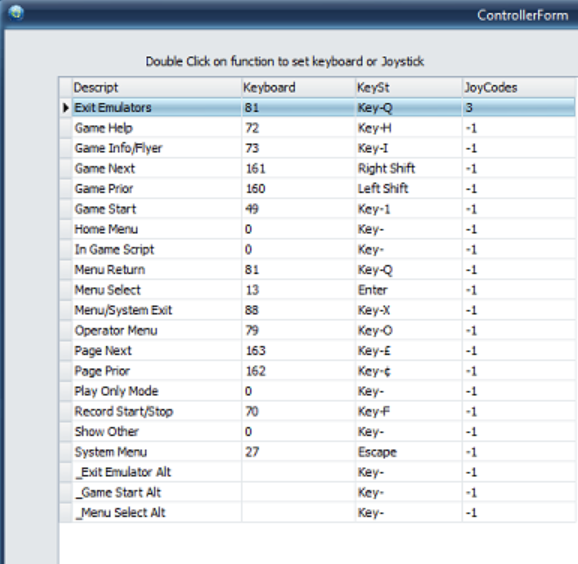Viewport: 578px width, 564px height.
Task: Click the Menu/System Exit row
Action: click(317, 310)
